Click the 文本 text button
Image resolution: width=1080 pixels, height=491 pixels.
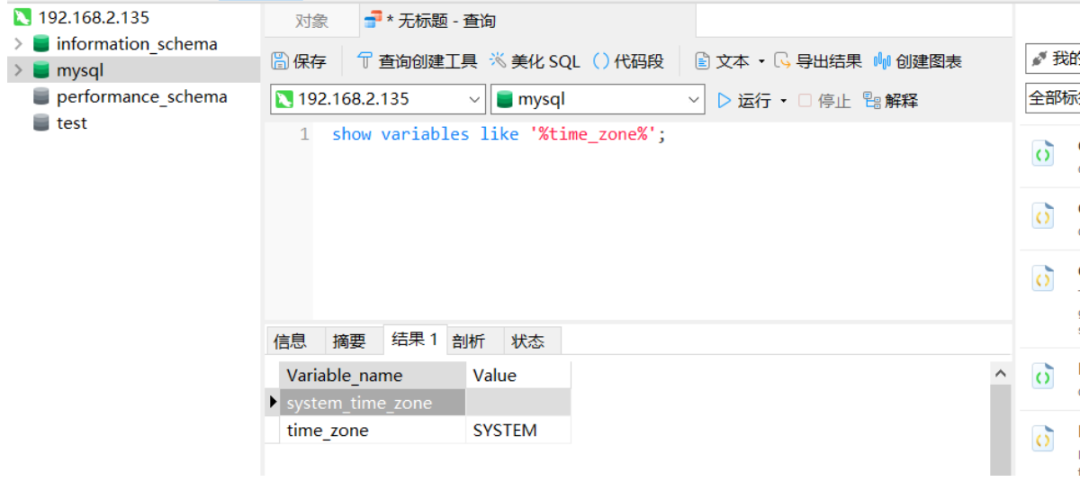[721, 61]
